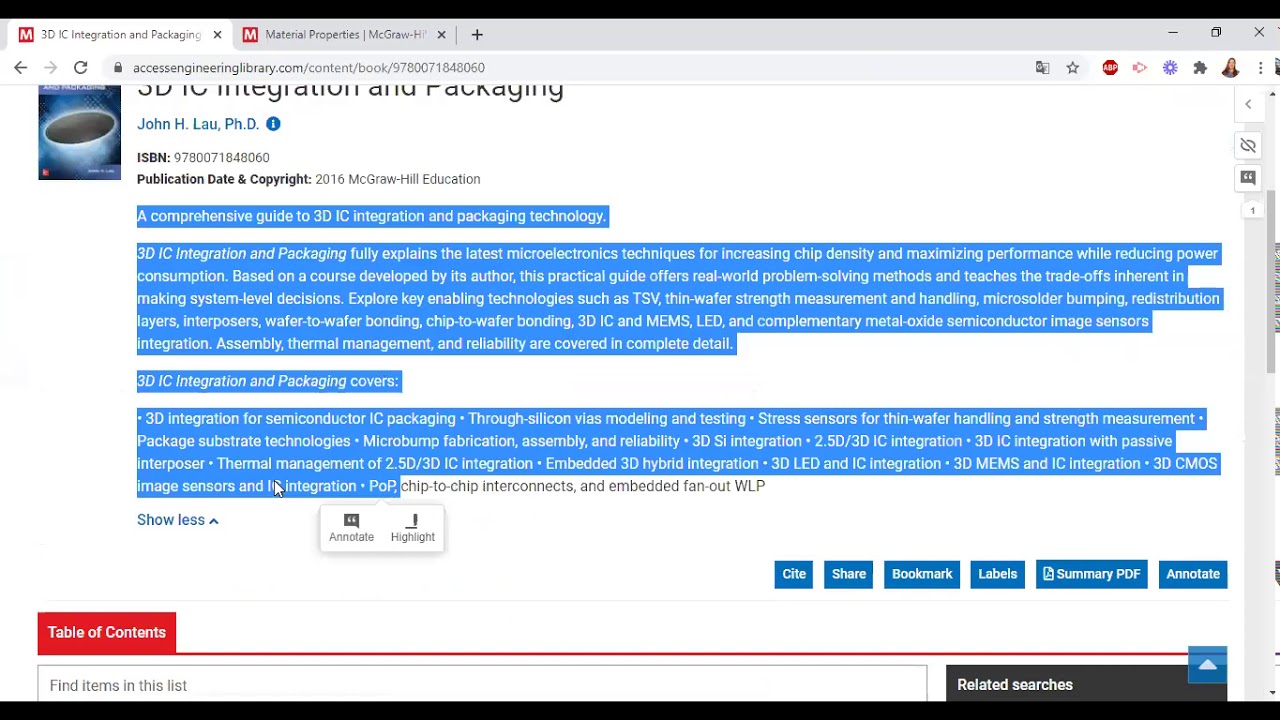Screen dimensions: 1280x720
Task: Open author link John H. Lau, Ph.D.
Action: [198, 124]
